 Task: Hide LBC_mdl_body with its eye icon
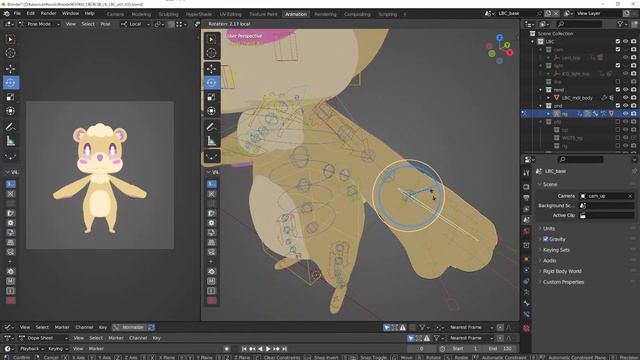coord(625,98)
